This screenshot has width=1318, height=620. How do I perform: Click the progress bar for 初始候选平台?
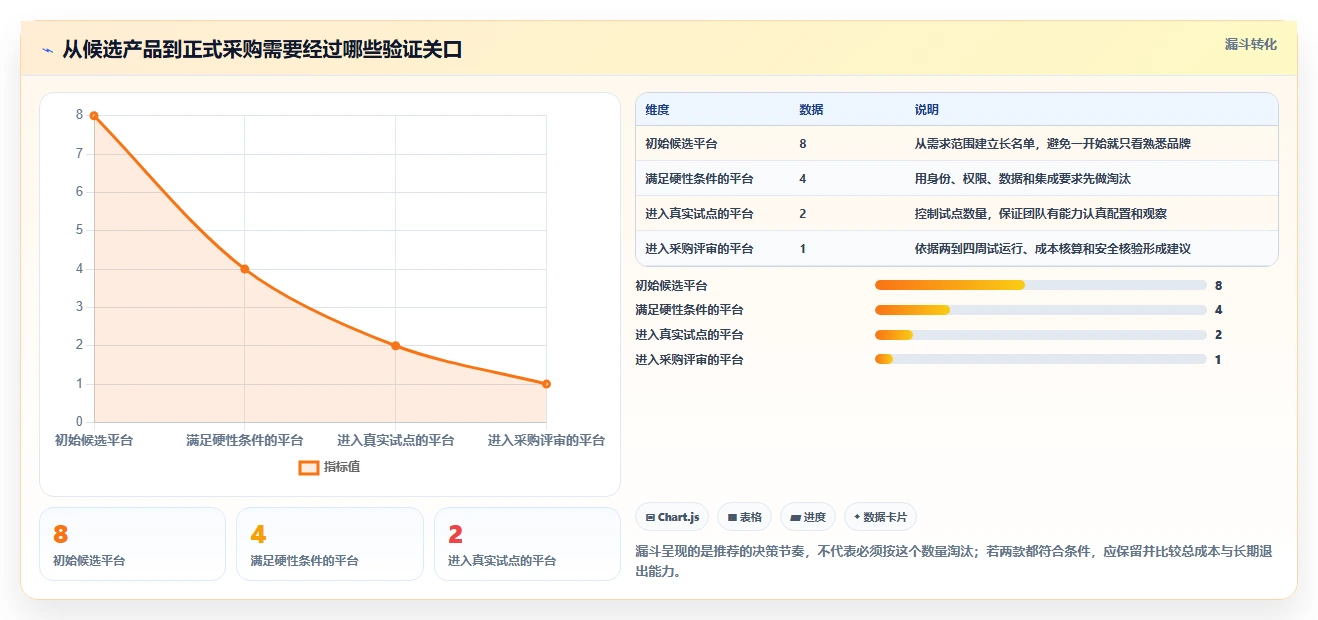1040,285
